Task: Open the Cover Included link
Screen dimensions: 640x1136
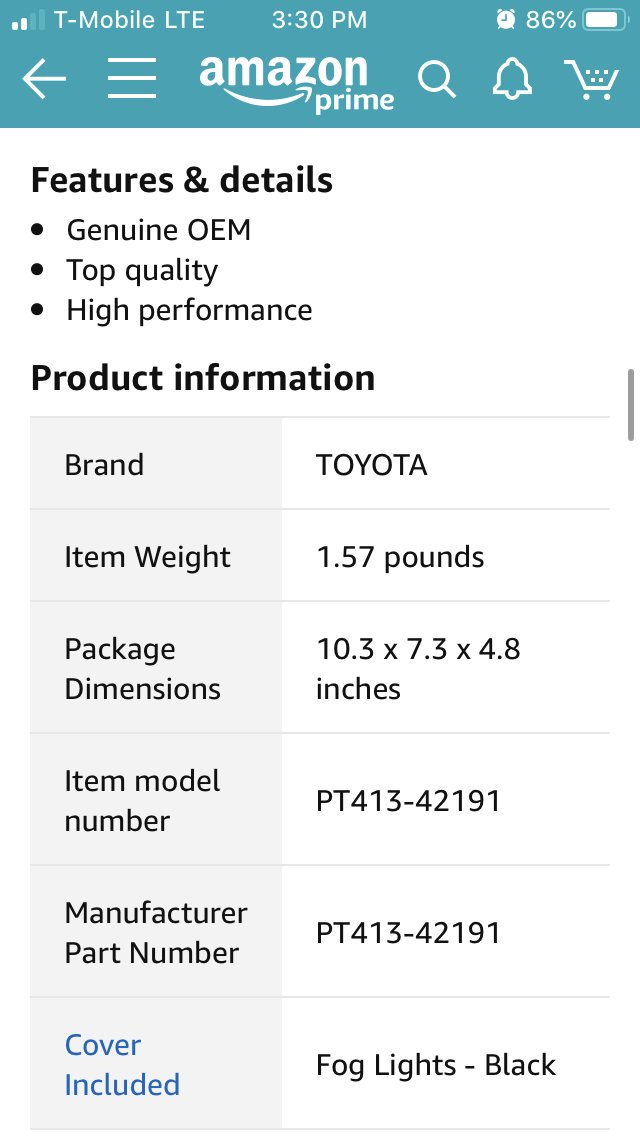Action: pos(122,1064)
